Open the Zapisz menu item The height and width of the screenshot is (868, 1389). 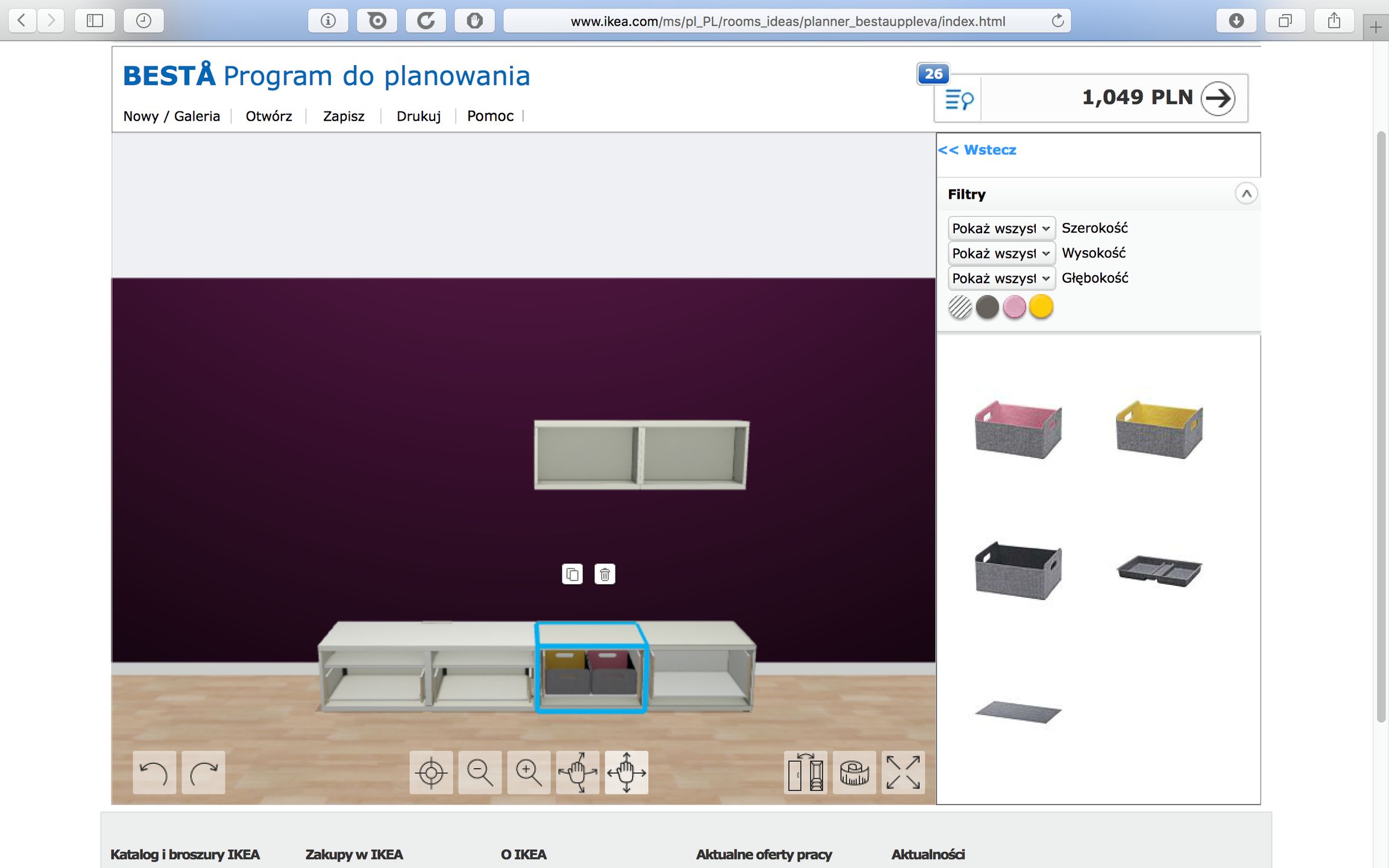[344, 116]
